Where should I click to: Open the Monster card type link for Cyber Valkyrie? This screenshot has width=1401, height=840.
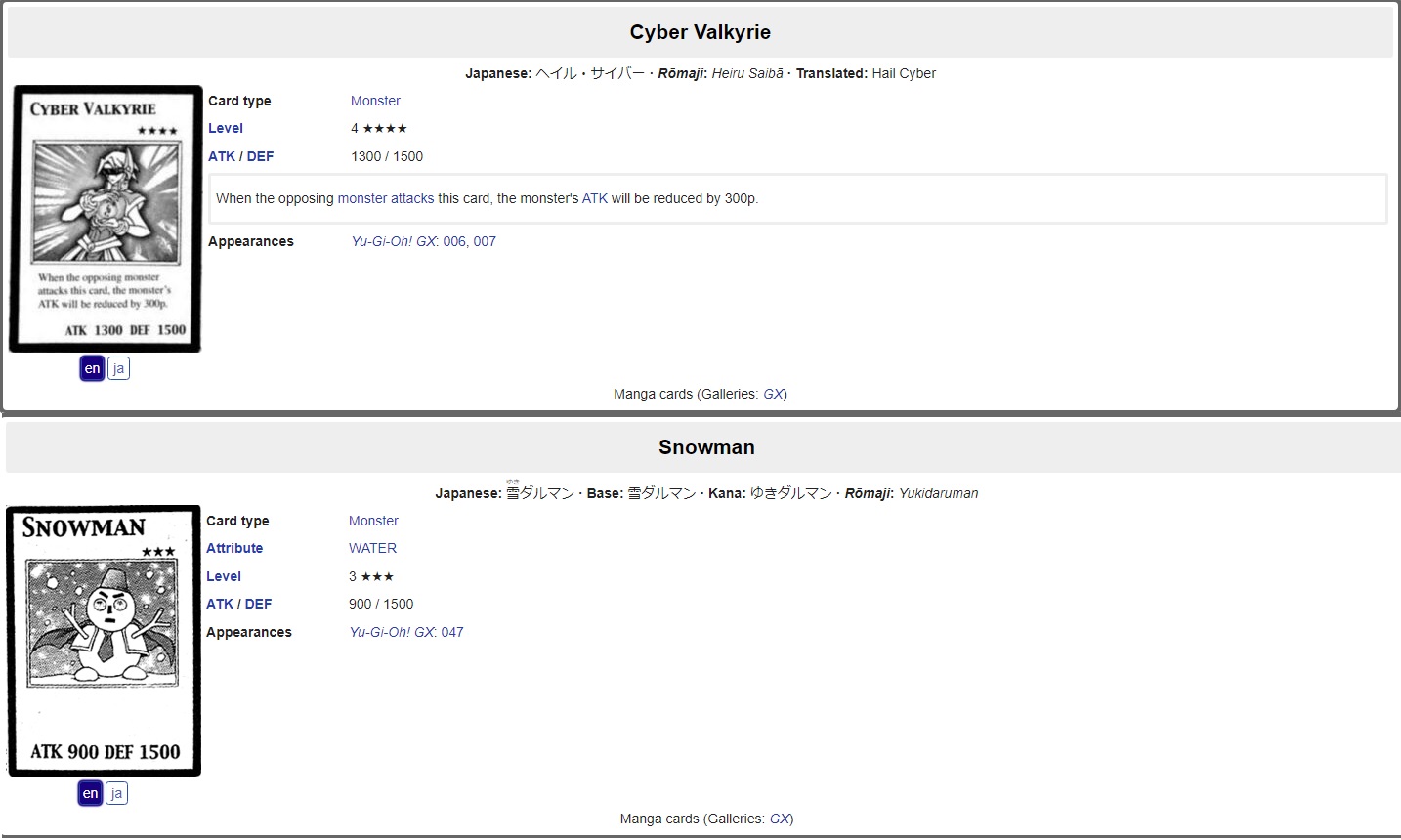pyautogui.click(x=375, y=101)
